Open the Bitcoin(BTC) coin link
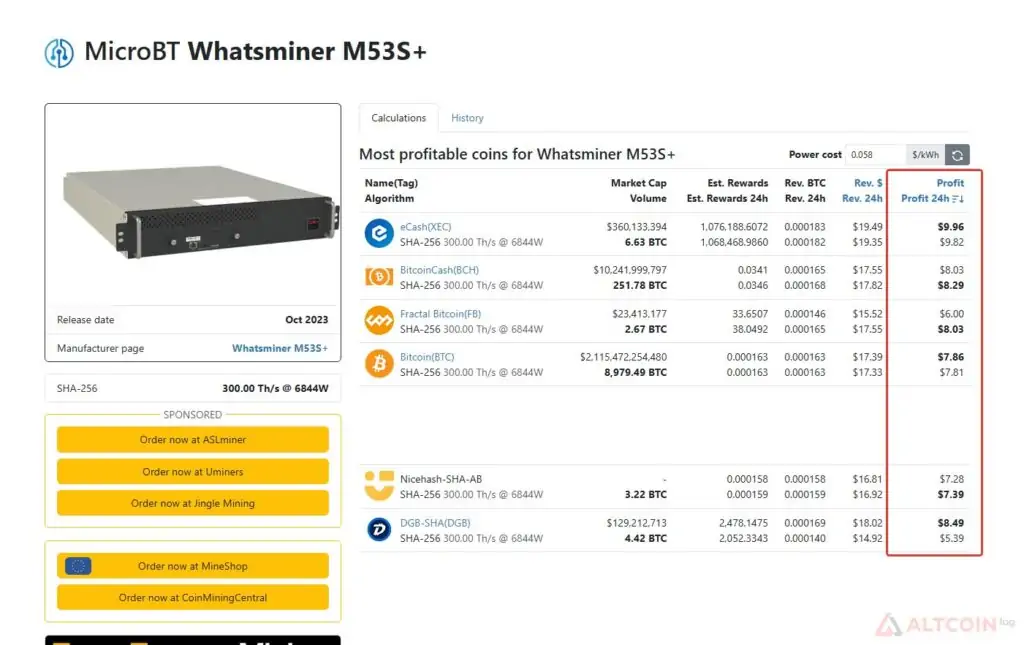The image size is (1024, 645). (426, 356)
